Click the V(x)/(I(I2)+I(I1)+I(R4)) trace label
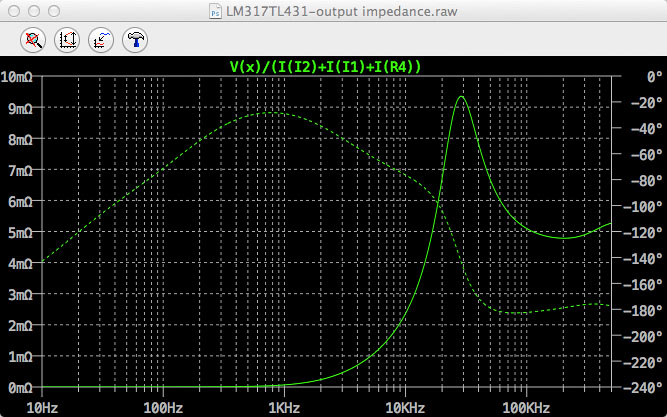The width and height of the screenshot is (667, 417). tap(325, 67)
